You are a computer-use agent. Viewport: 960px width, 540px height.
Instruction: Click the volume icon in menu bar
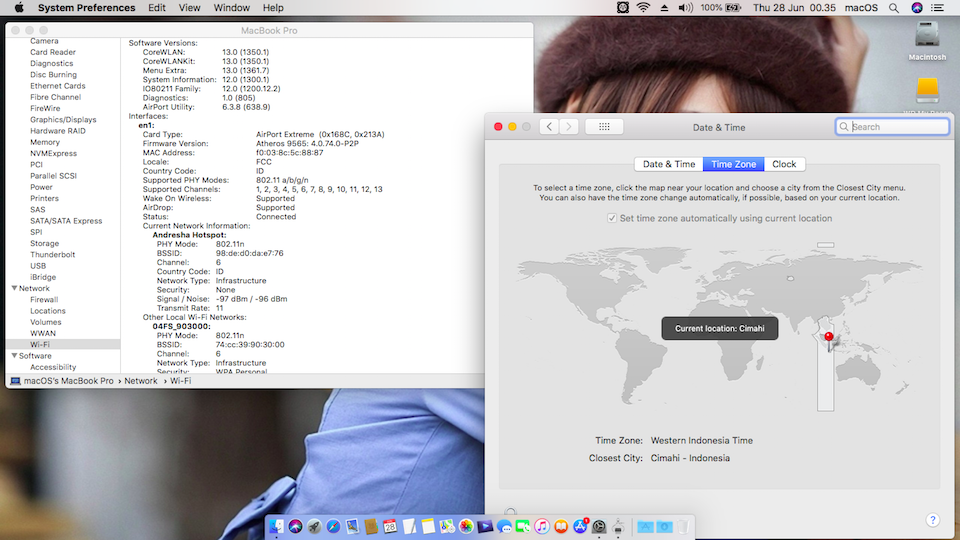(686, 8)
